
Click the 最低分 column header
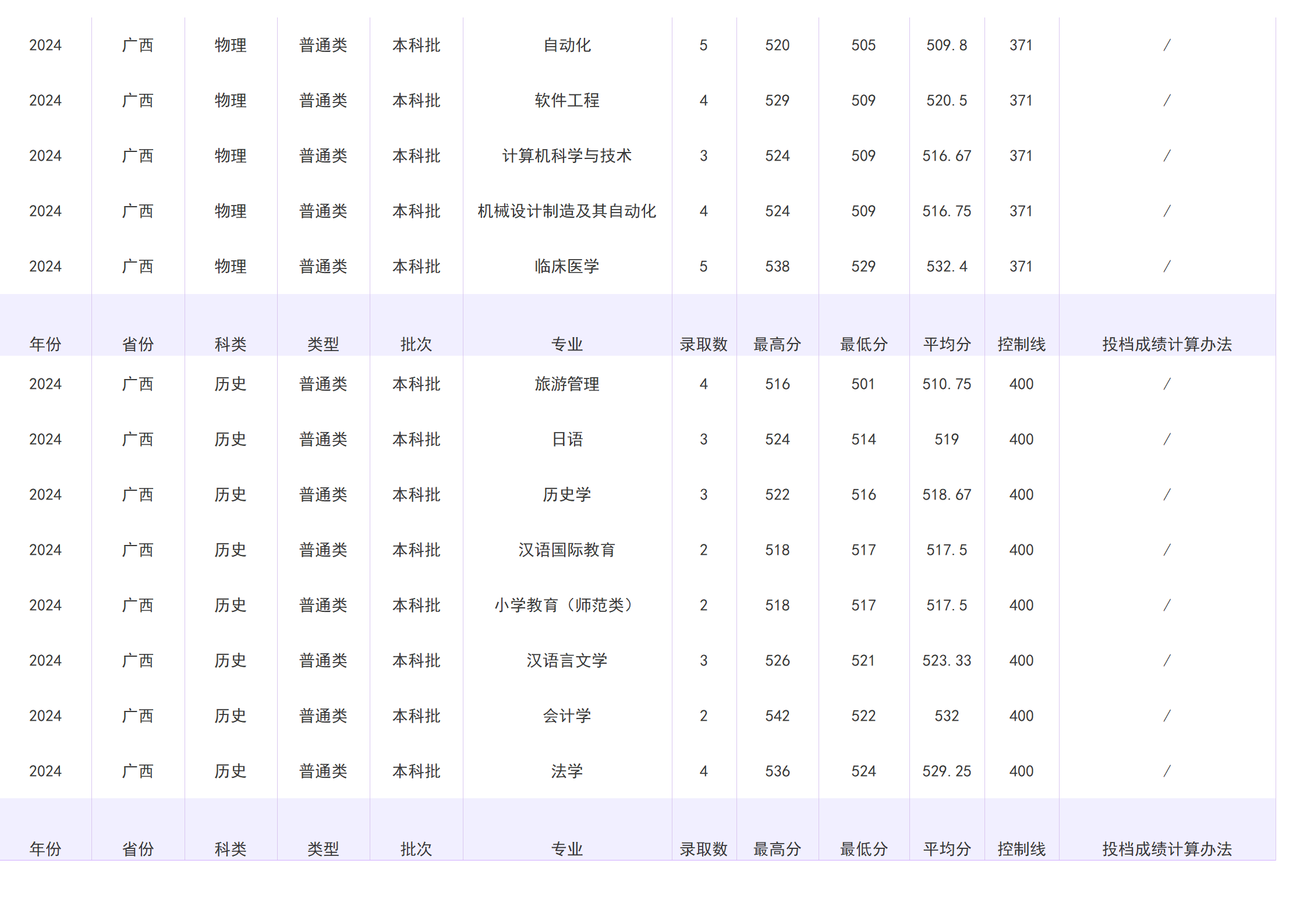click(864, 344)
